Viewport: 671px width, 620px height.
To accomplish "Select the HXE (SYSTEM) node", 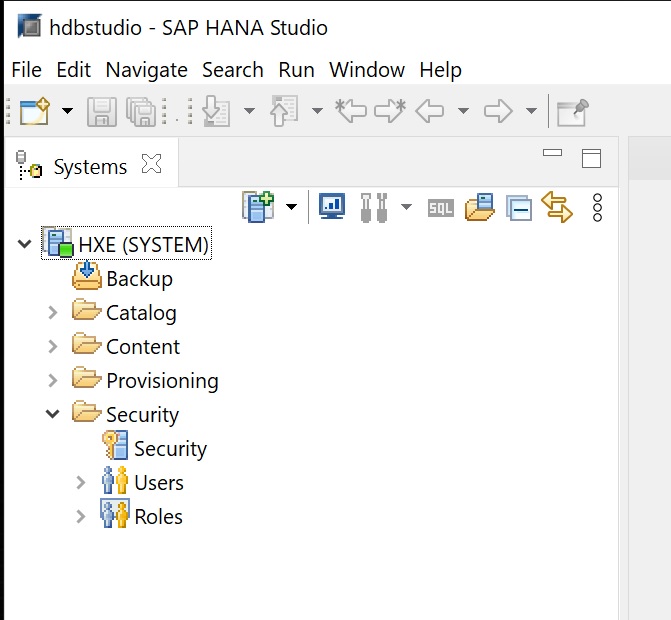I will (x=143, y=244).
